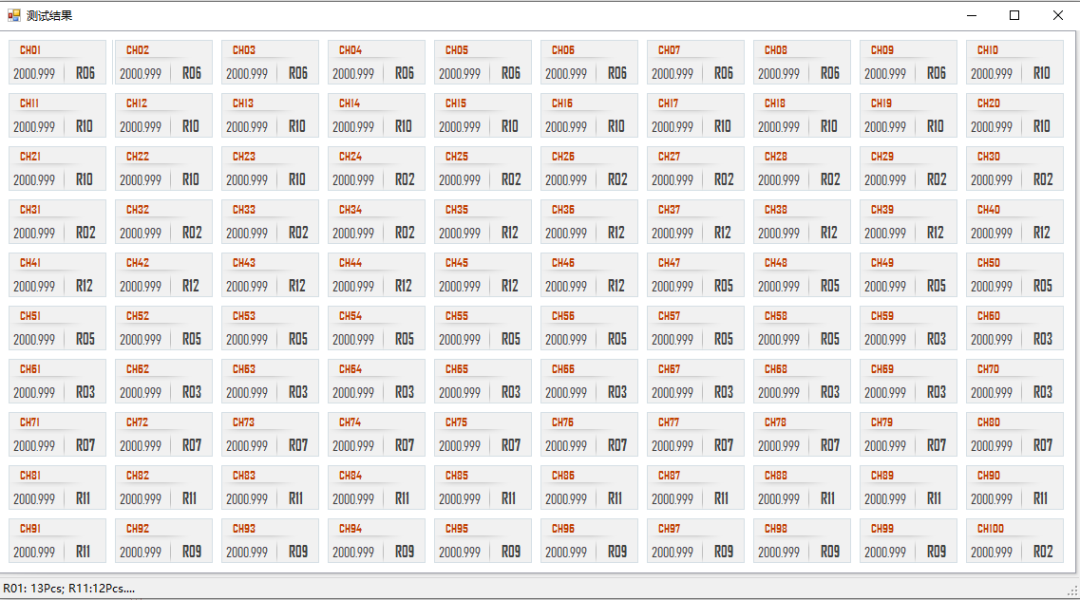The height and width of the screenshot is (600, 1080).
Task: Click the app icon in title bar
Action: (14, 15)
